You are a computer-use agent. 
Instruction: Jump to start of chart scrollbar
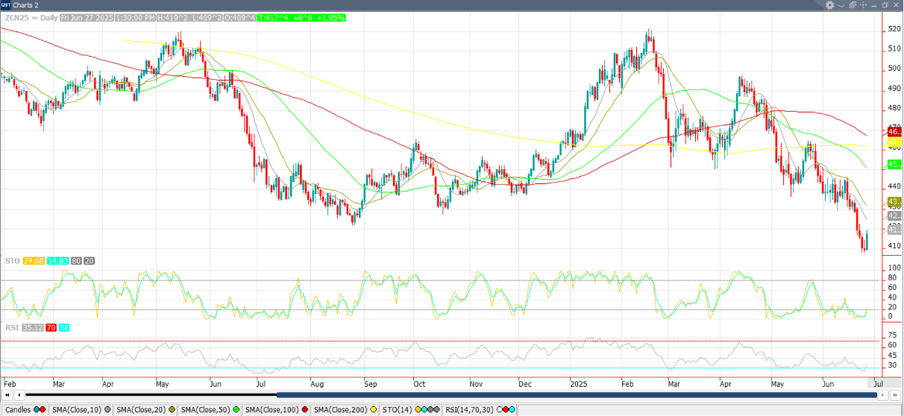pos(6,395)
